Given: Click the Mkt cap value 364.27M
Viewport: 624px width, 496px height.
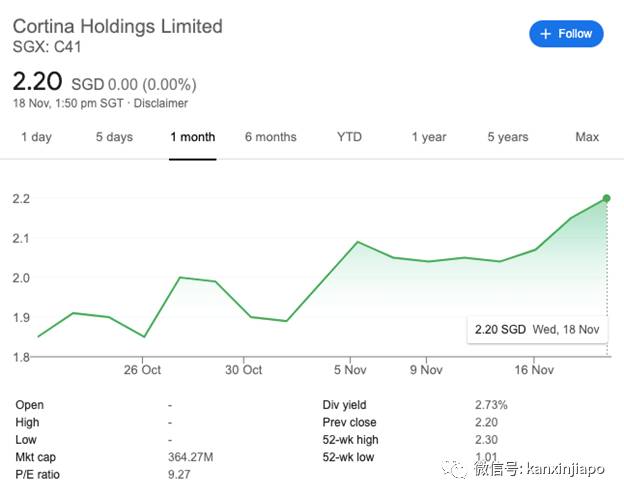Looking at the screenshot, I should [x=193, y=457].
